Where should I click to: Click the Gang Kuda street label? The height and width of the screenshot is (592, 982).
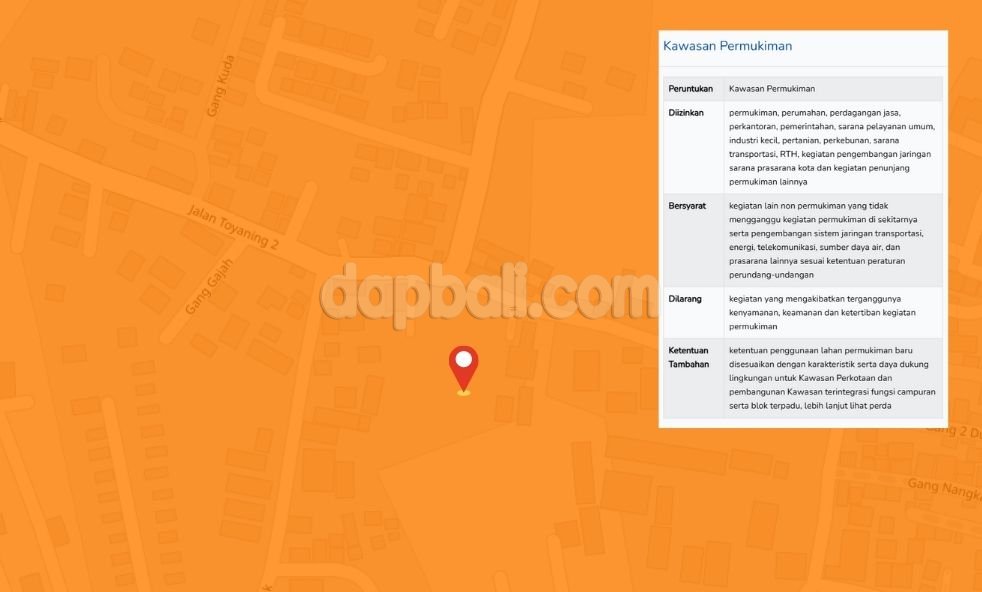point(219,90)
